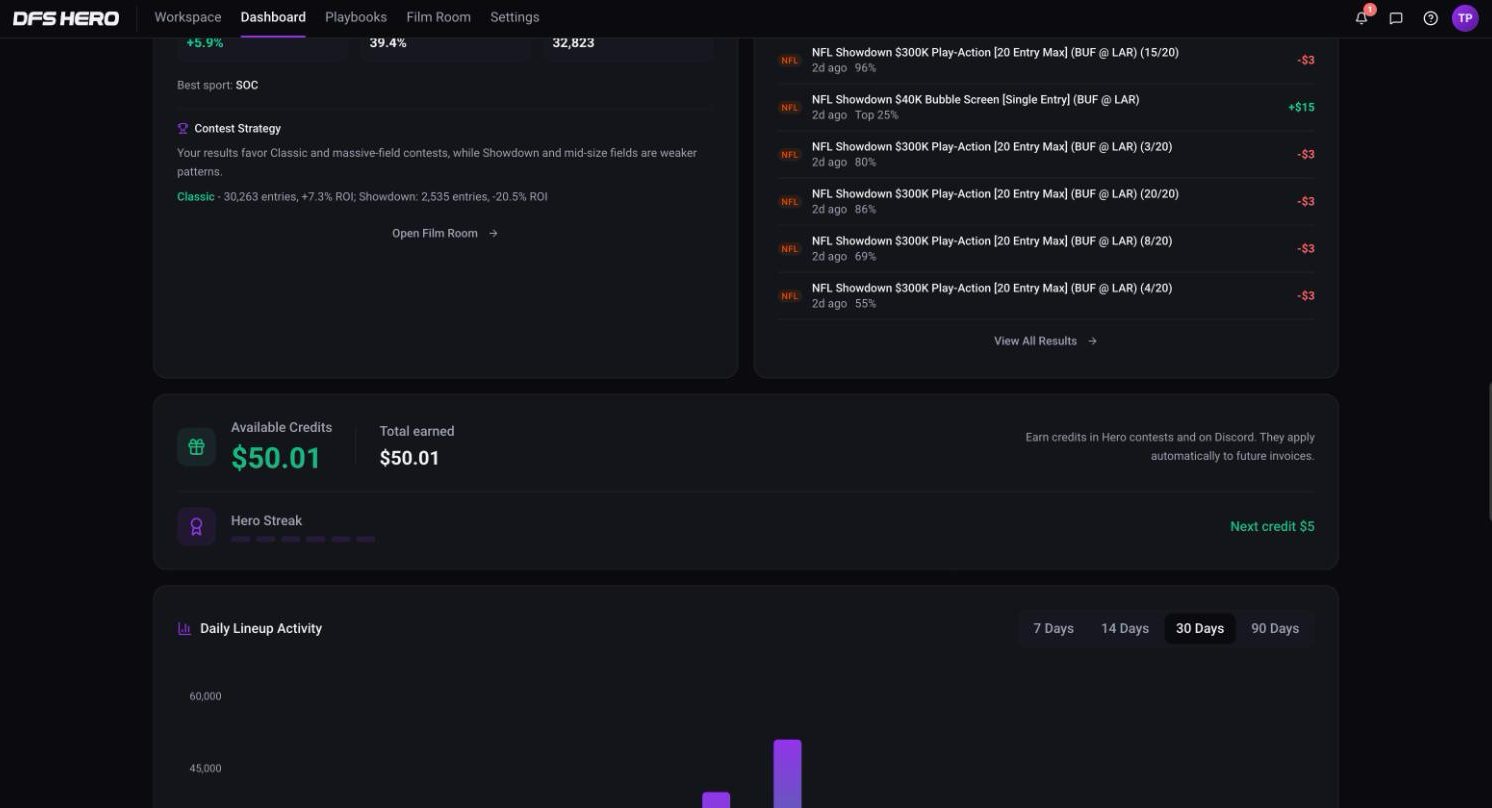The image size is (1492, 808).
Task: Click the 32,823 stat value
Action: (573, 43)
